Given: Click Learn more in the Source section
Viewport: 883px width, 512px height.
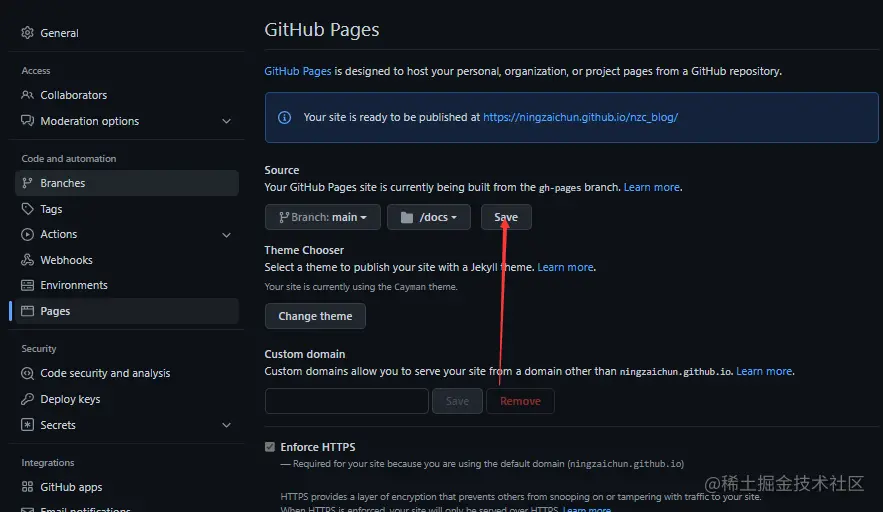Looking at the screenshot, I should coord(652,187).
